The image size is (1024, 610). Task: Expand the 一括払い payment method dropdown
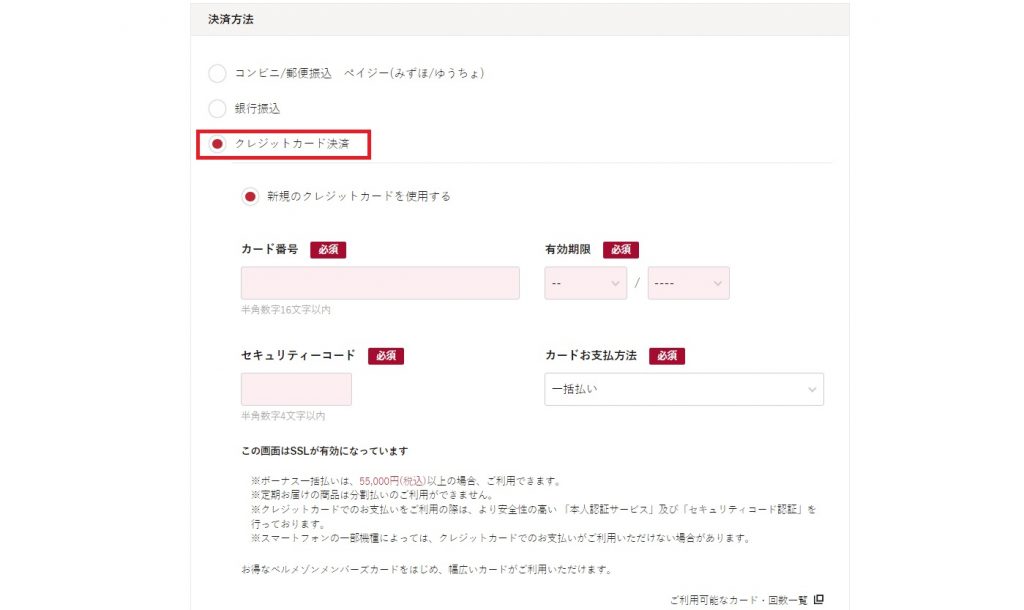tap(684, 389)
